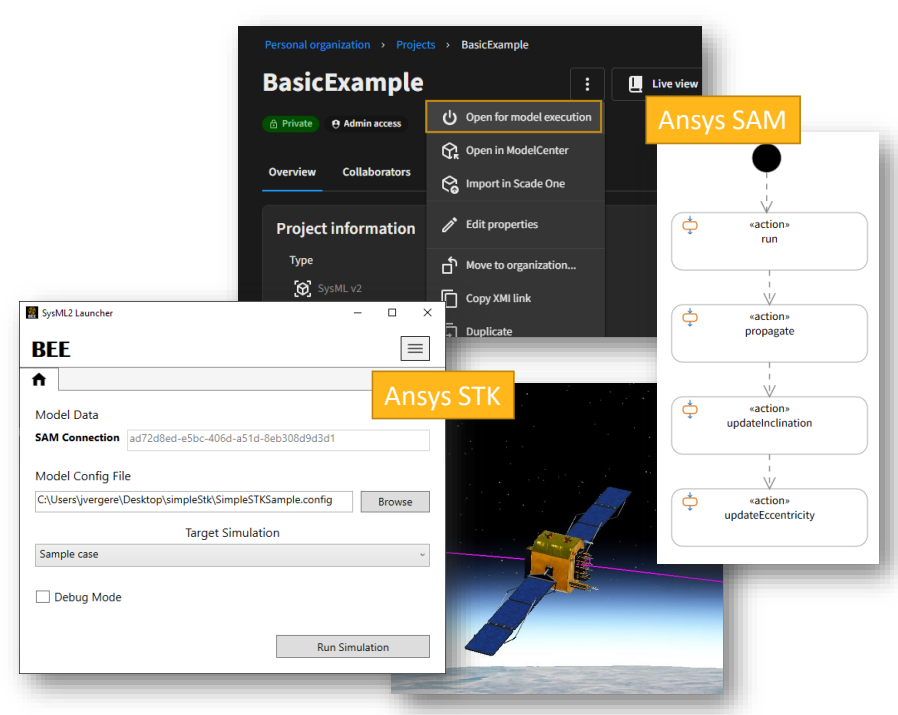Viewport: 898px width, 715px height.
Task: Select Copy XMI link menu entry
Action: click(515, 298)
